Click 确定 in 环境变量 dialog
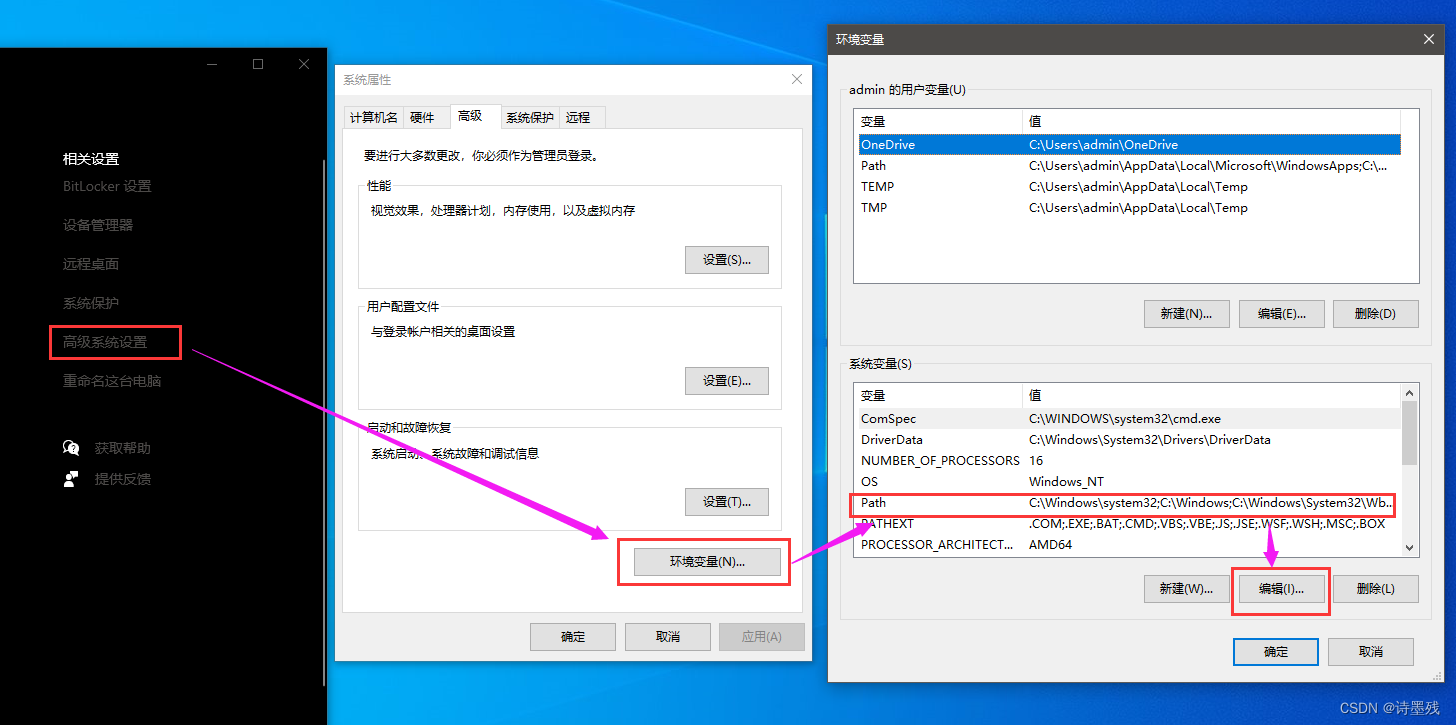Viewport: 1456px width, 725px height. [x=1276, y=652]
